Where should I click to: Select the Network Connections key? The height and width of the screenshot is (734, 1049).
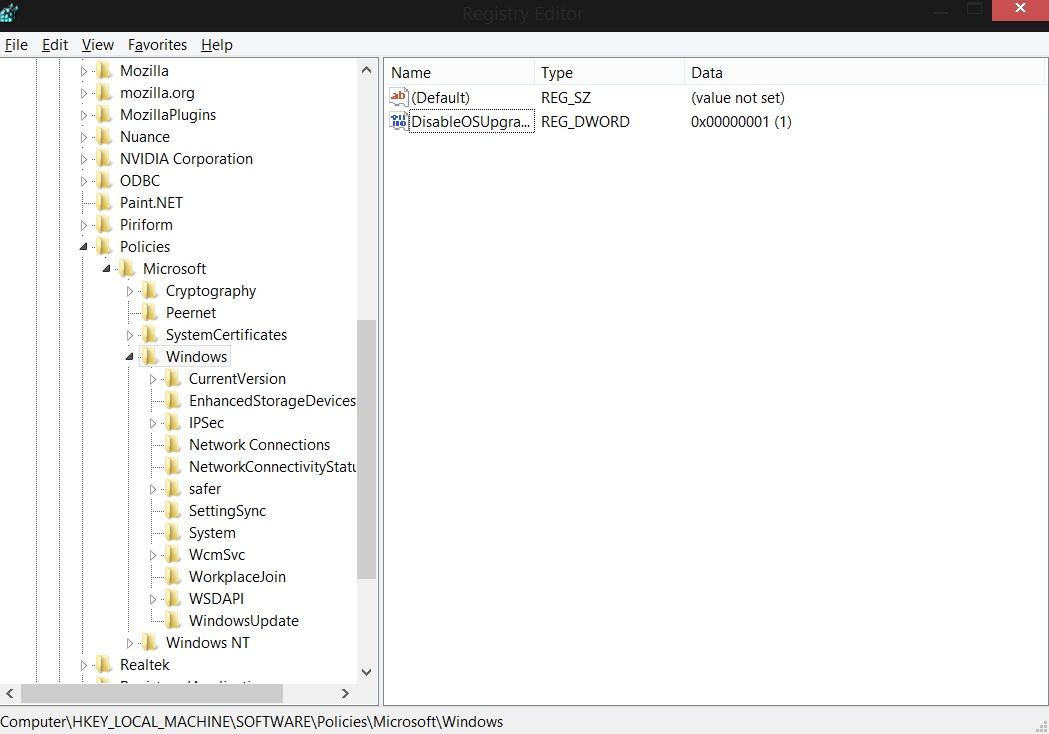pyautogui.click(x=259, y=445)
